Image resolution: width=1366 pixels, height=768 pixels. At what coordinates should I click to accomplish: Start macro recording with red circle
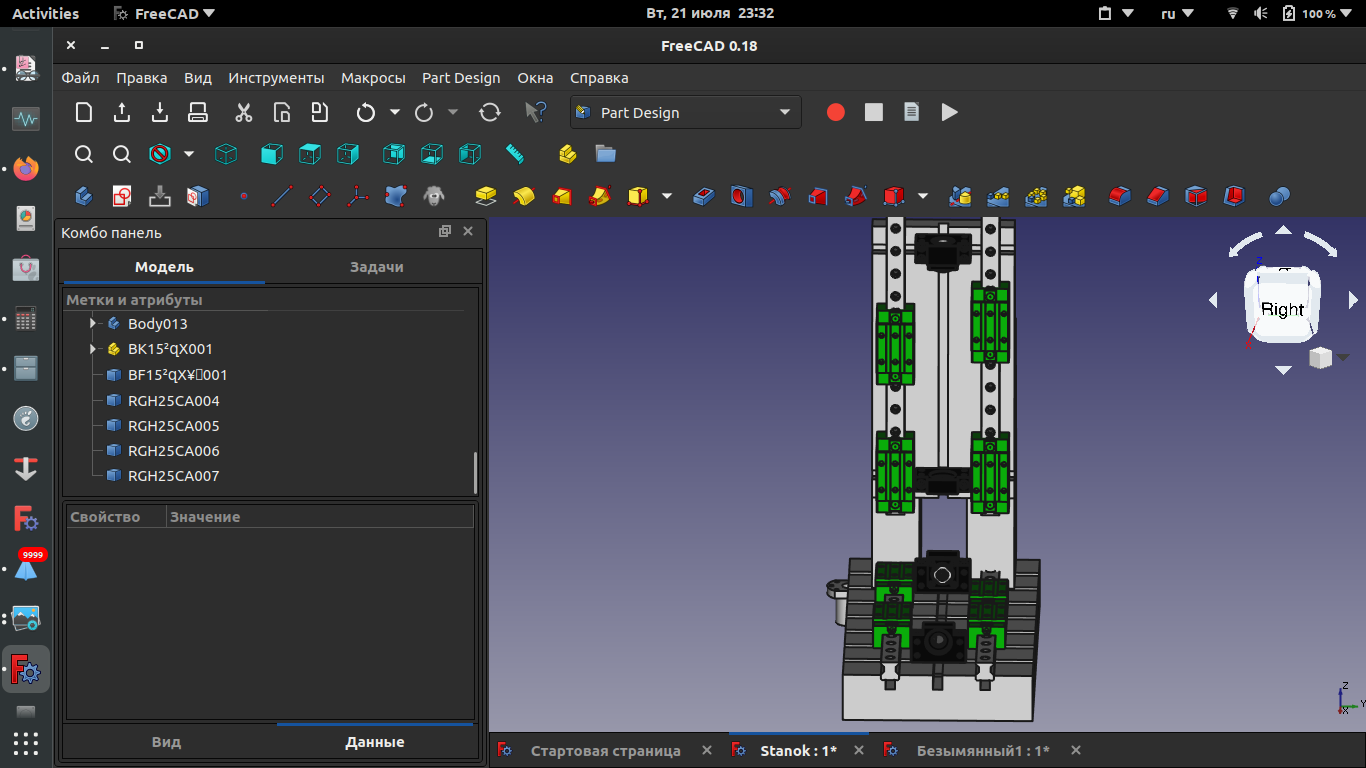coord(836,113)
